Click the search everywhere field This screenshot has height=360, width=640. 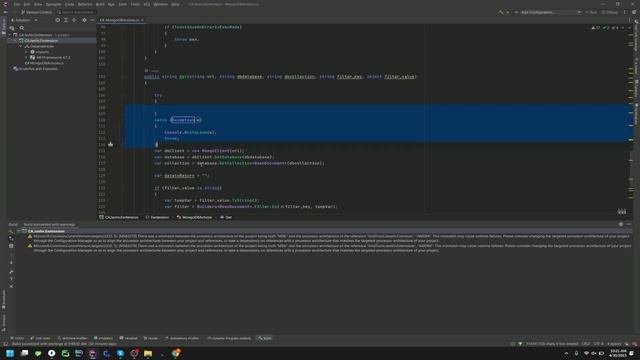pos(76,12)
